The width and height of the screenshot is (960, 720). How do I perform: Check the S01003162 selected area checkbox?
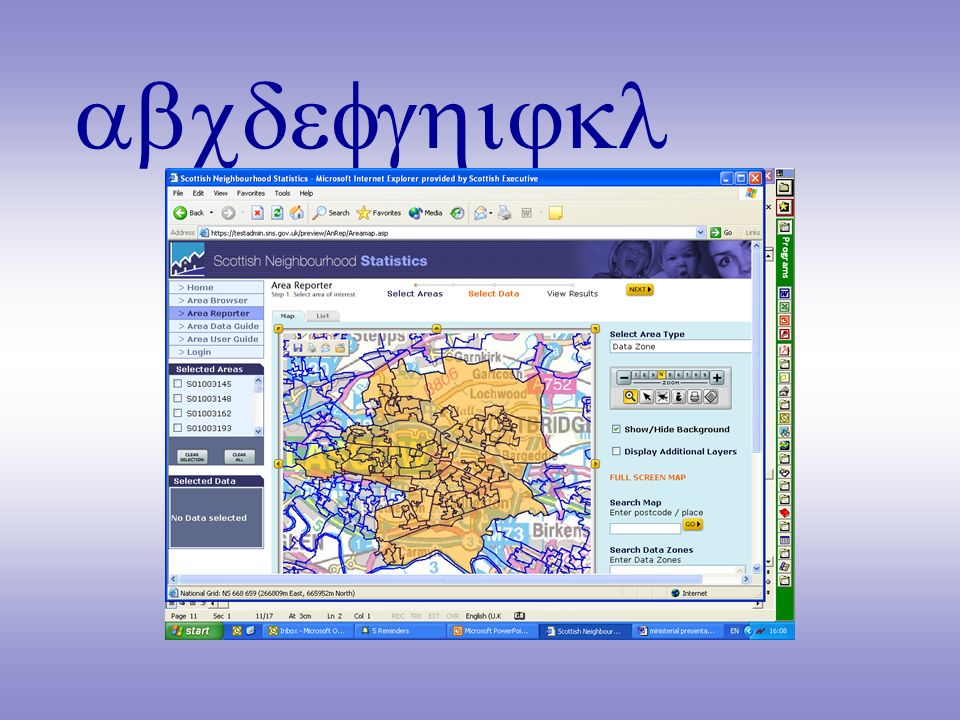(178, 413)
